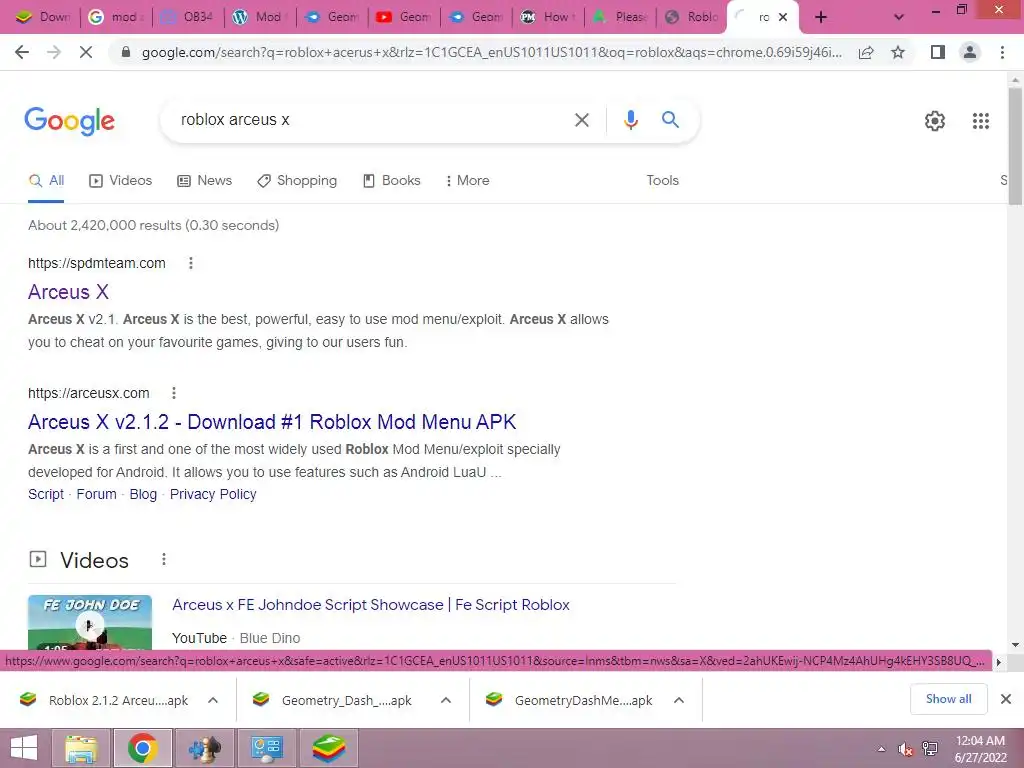Open Arceus X v2.1.2 Download result
This screenshot has height=768, width=1024.
pos(272,422)
